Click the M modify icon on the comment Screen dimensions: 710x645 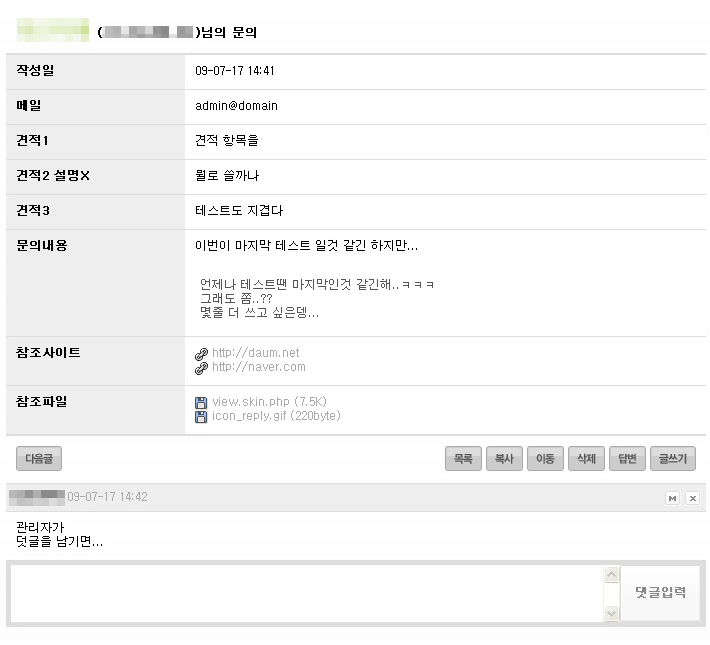click(x=673, y=498)
